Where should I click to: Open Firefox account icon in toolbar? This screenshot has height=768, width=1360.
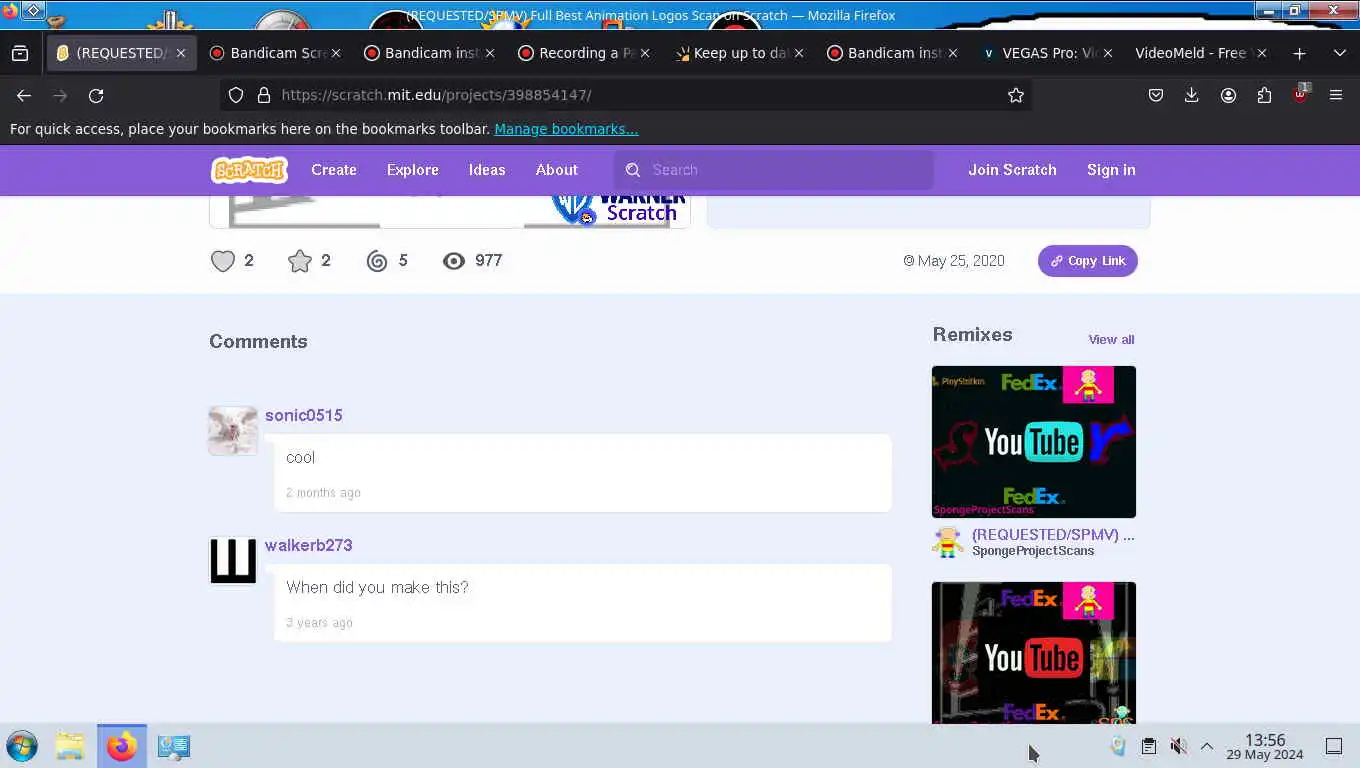(x=1228, y=95)
